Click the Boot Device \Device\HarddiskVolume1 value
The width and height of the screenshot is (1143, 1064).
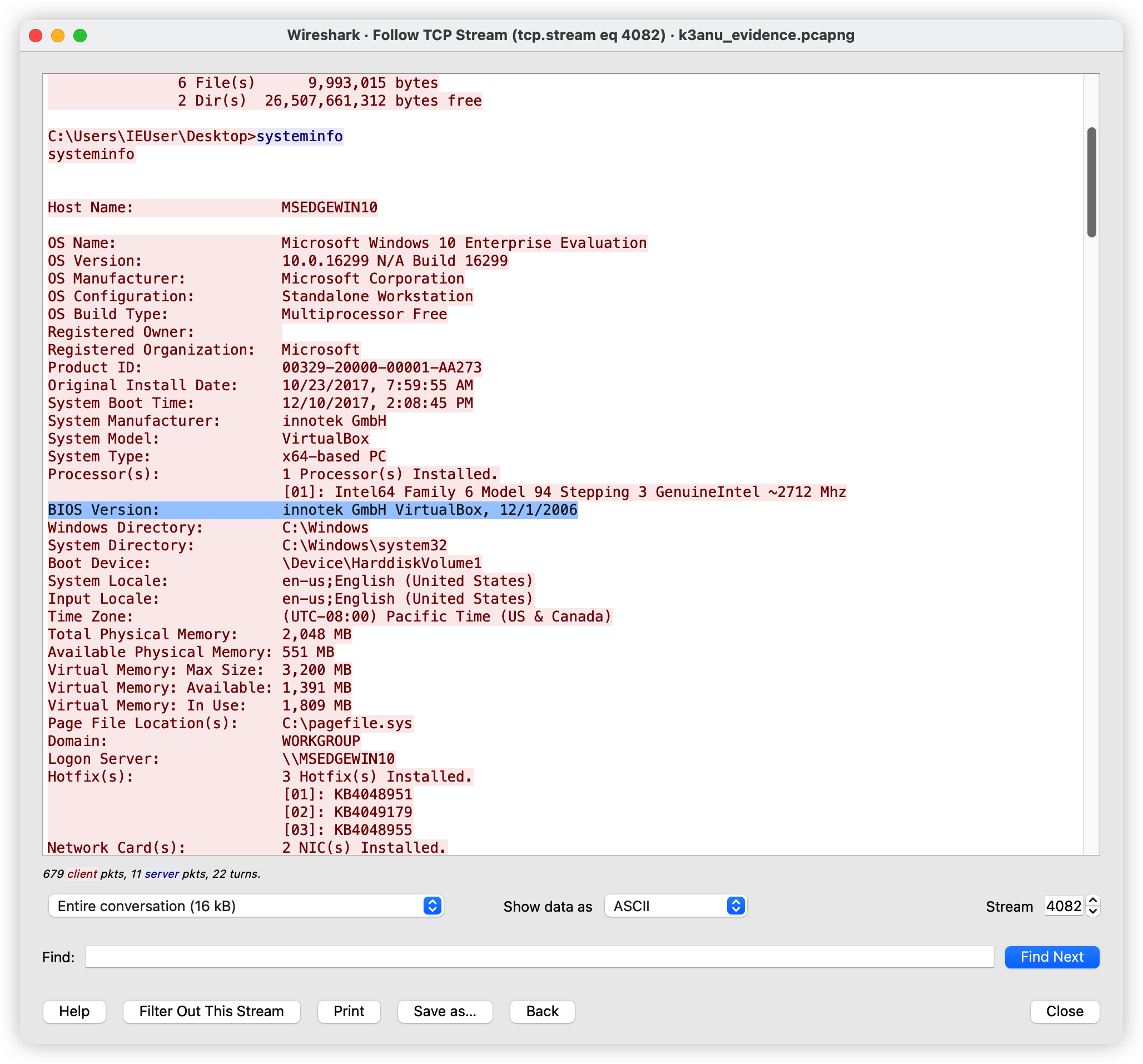(x=382, y=563)
